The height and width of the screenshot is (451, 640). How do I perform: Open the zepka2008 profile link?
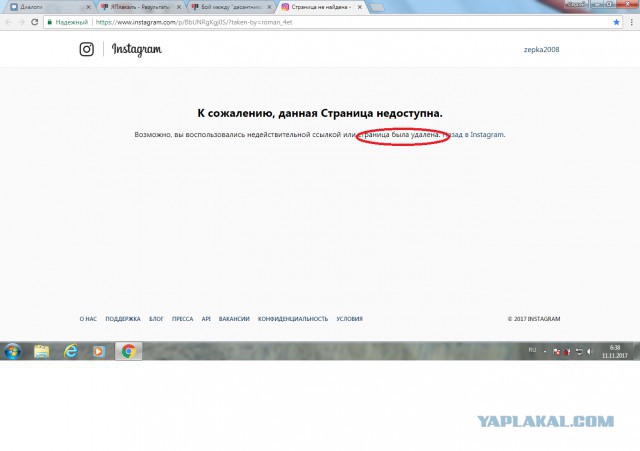click(541, 49)
